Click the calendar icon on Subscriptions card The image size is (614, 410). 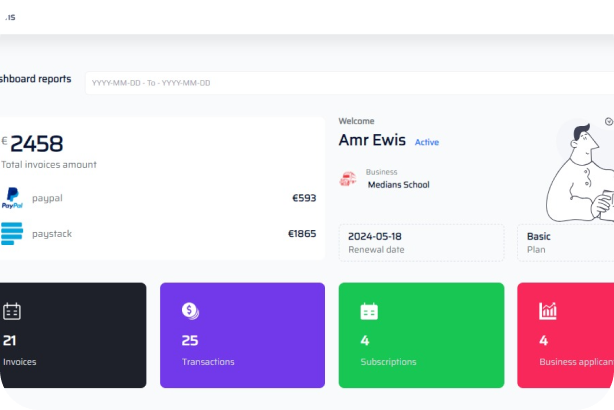coord(369,311)
